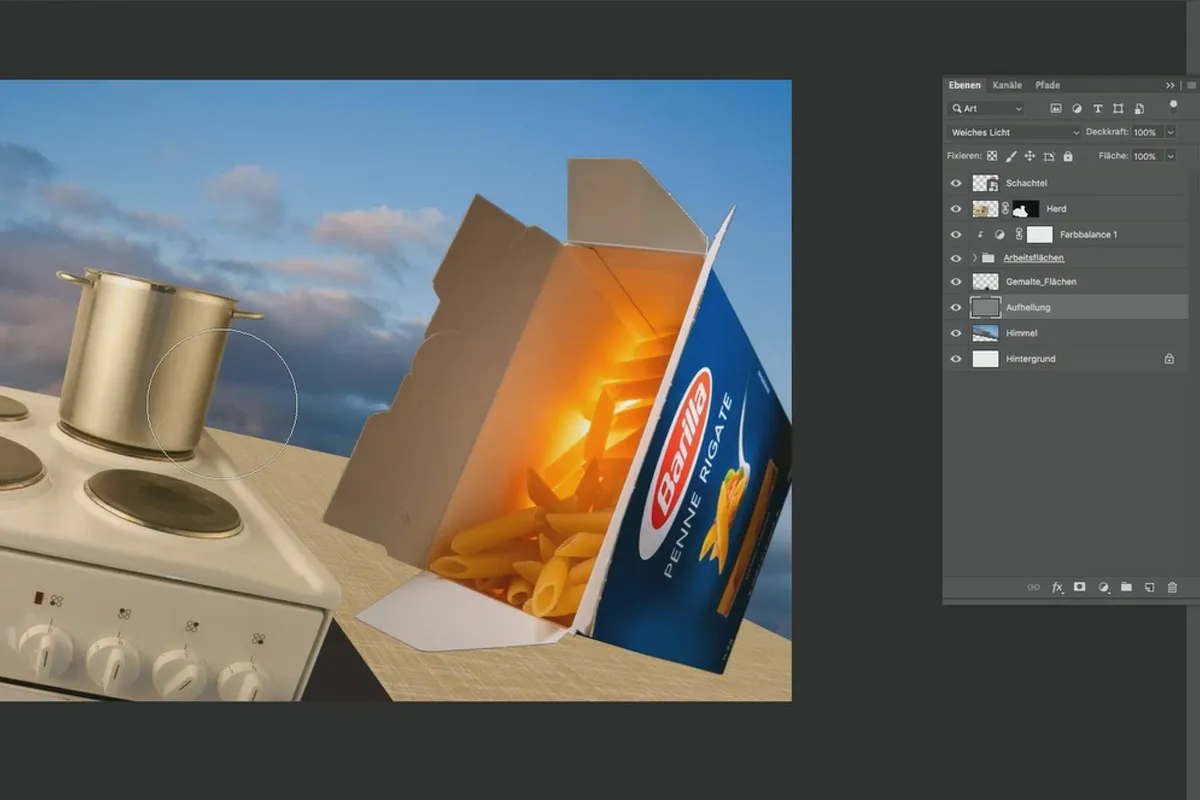Open the Art layer filter dropdown
The image size is (1200, 800).
pyautogui.click(x=987, y=108)
